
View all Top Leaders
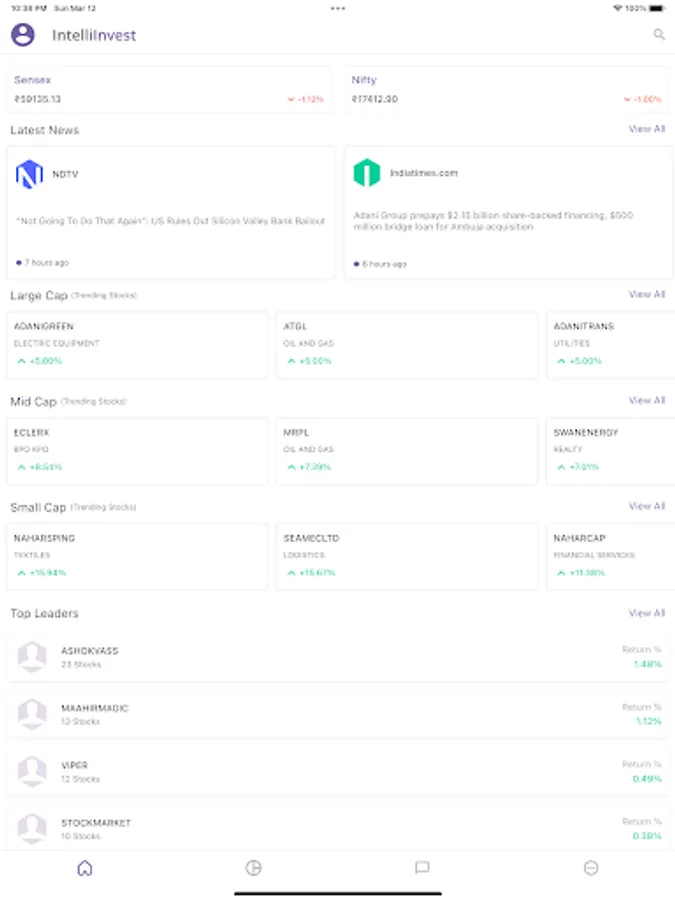tap(646, 613)
